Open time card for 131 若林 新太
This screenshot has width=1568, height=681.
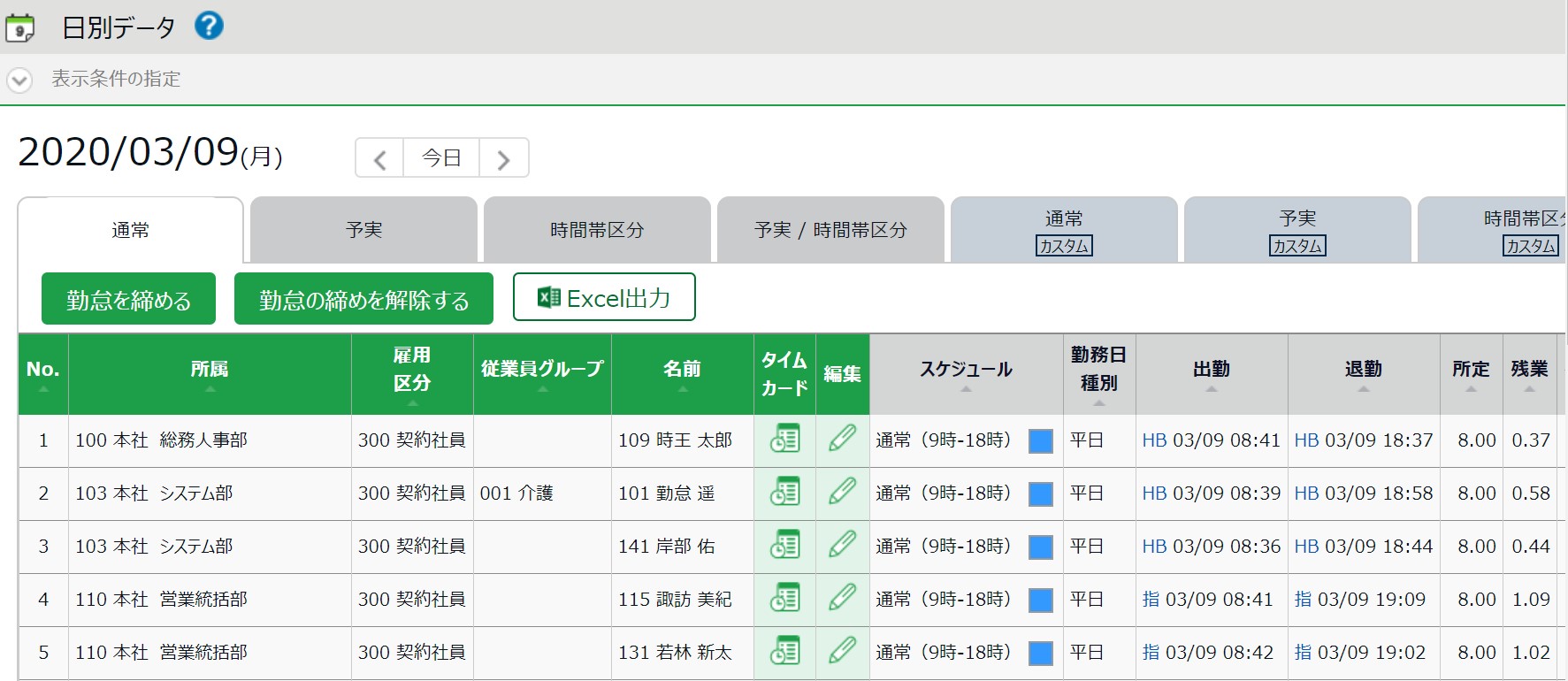[784, 652]
